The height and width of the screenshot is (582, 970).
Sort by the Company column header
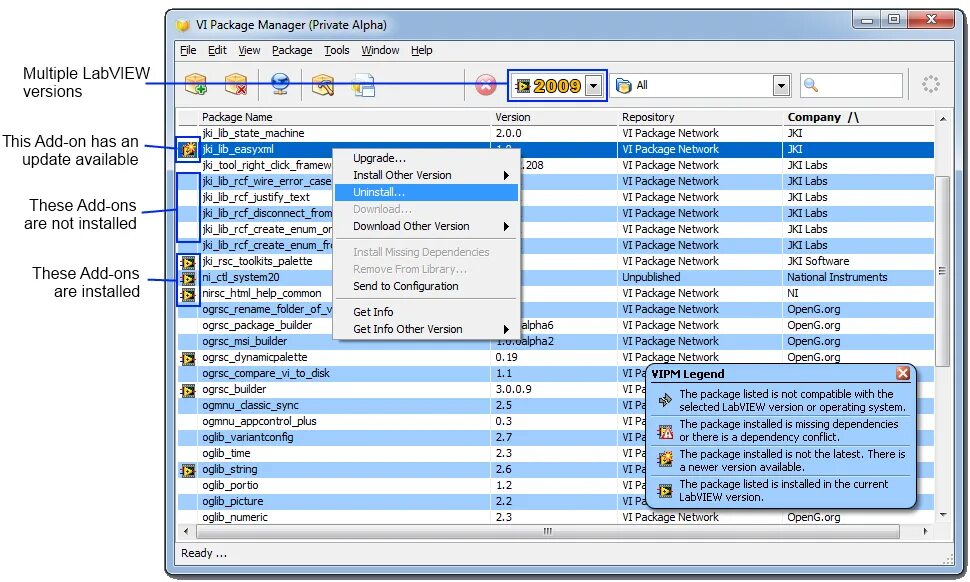click(x=859, y=117)
